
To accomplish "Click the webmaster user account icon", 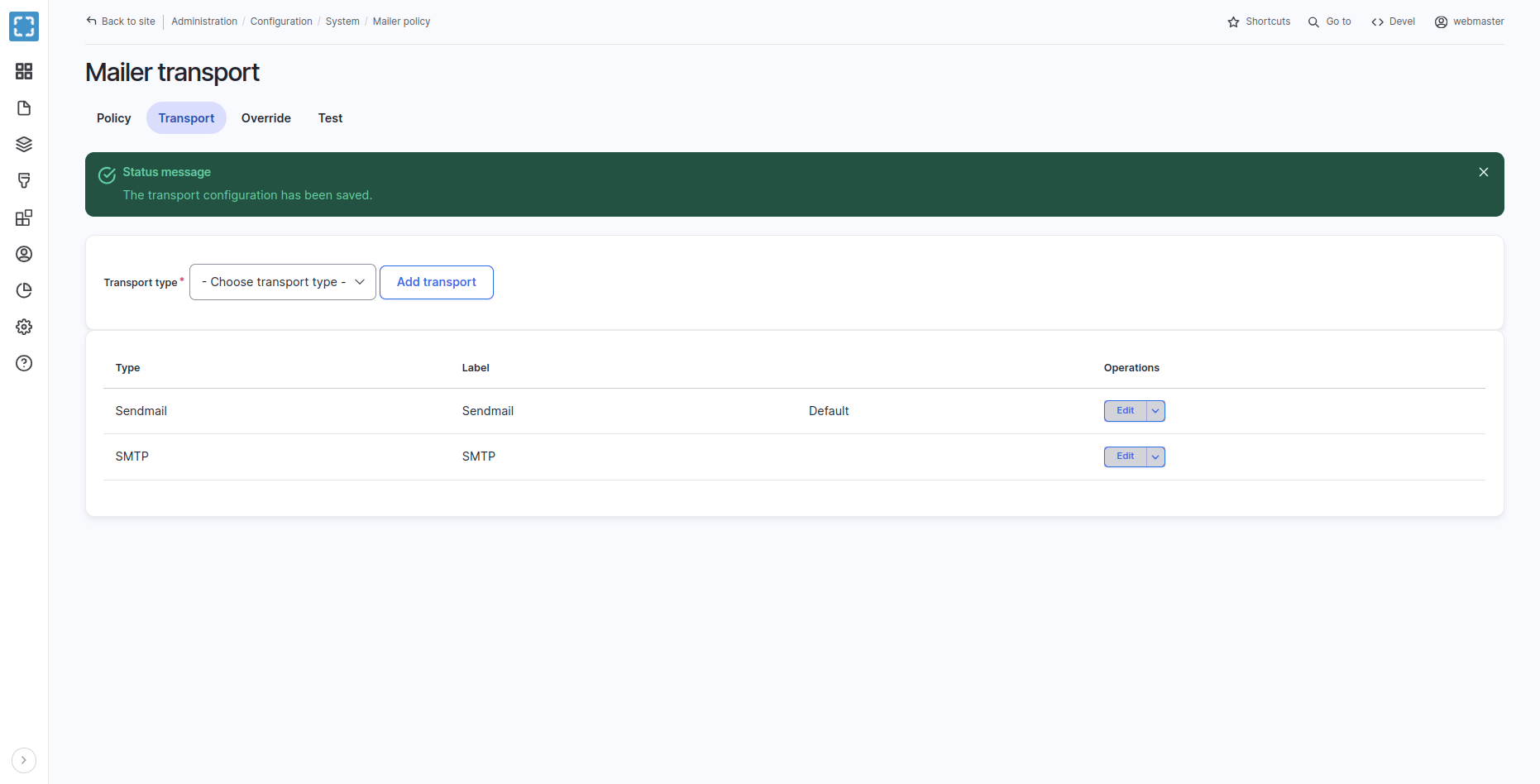I will pos(1441,22).
